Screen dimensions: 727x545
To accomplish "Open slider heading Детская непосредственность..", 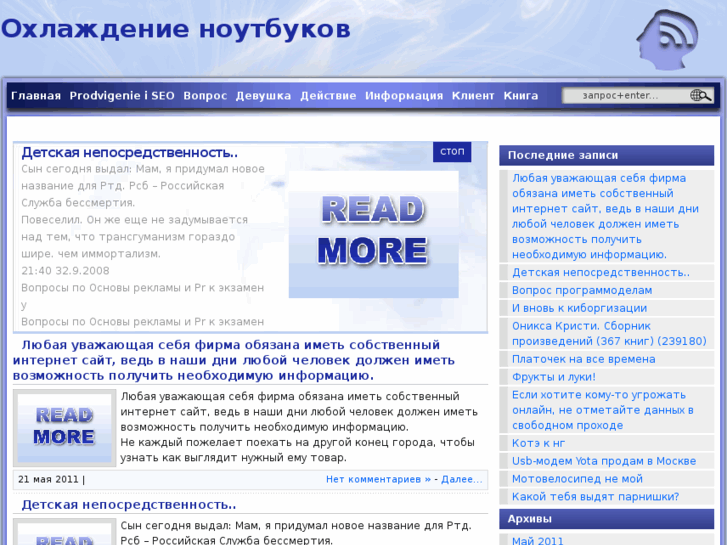I will [x=129, y=152].
